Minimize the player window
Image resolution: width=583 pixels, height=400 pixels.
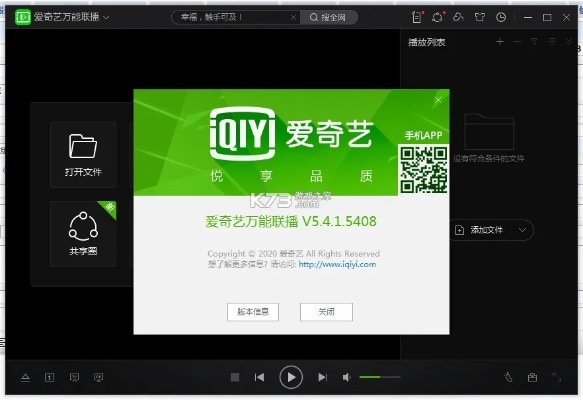[528, 17]
